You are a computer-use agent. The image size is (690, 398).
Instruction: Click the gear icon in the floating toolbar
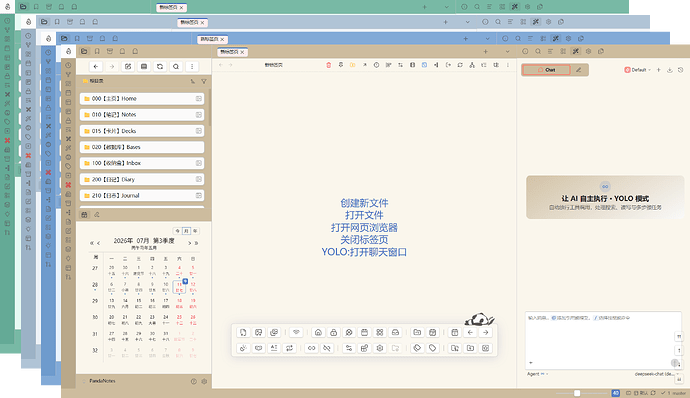tap(380, 348)
